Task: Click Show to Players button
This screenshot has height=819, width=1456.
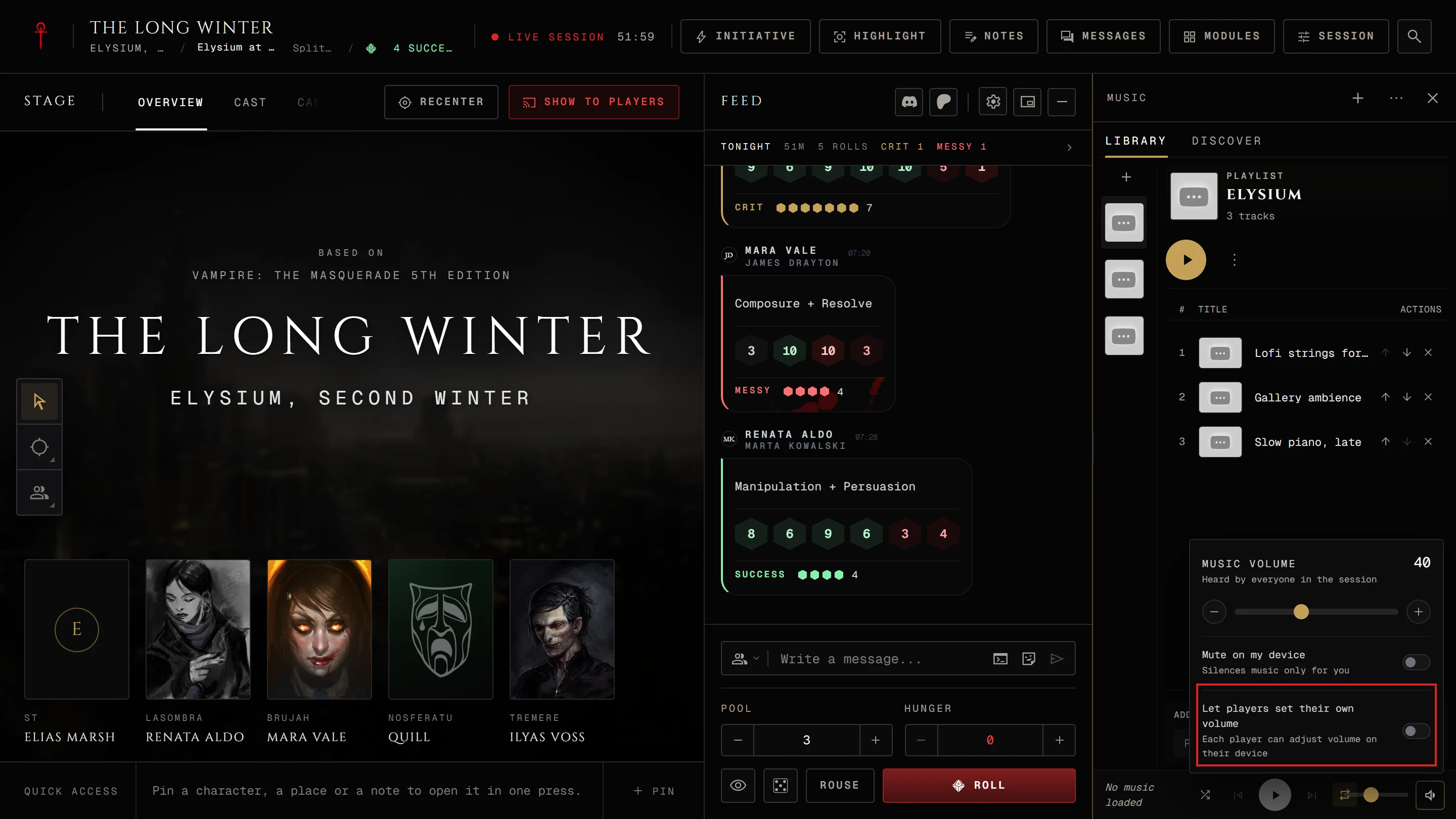Action: point(594,102)
